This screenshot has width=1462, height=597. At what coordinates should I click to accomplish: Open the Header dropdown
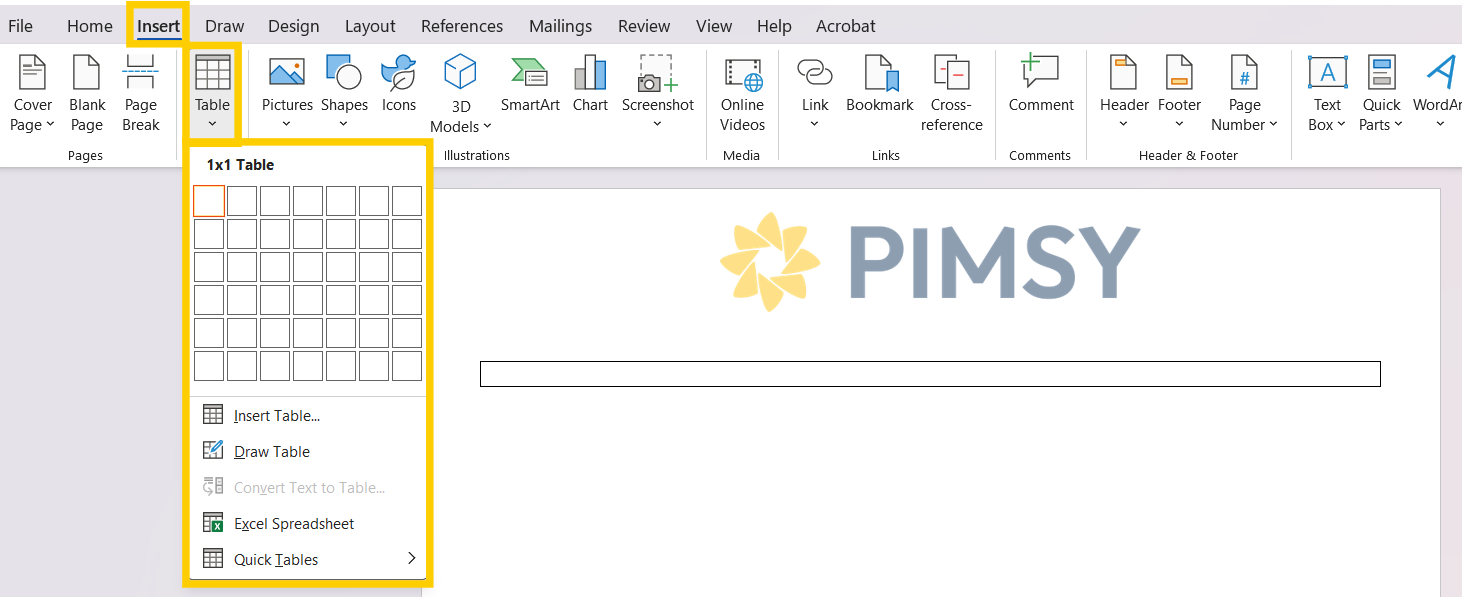[x=1123, y=90]
